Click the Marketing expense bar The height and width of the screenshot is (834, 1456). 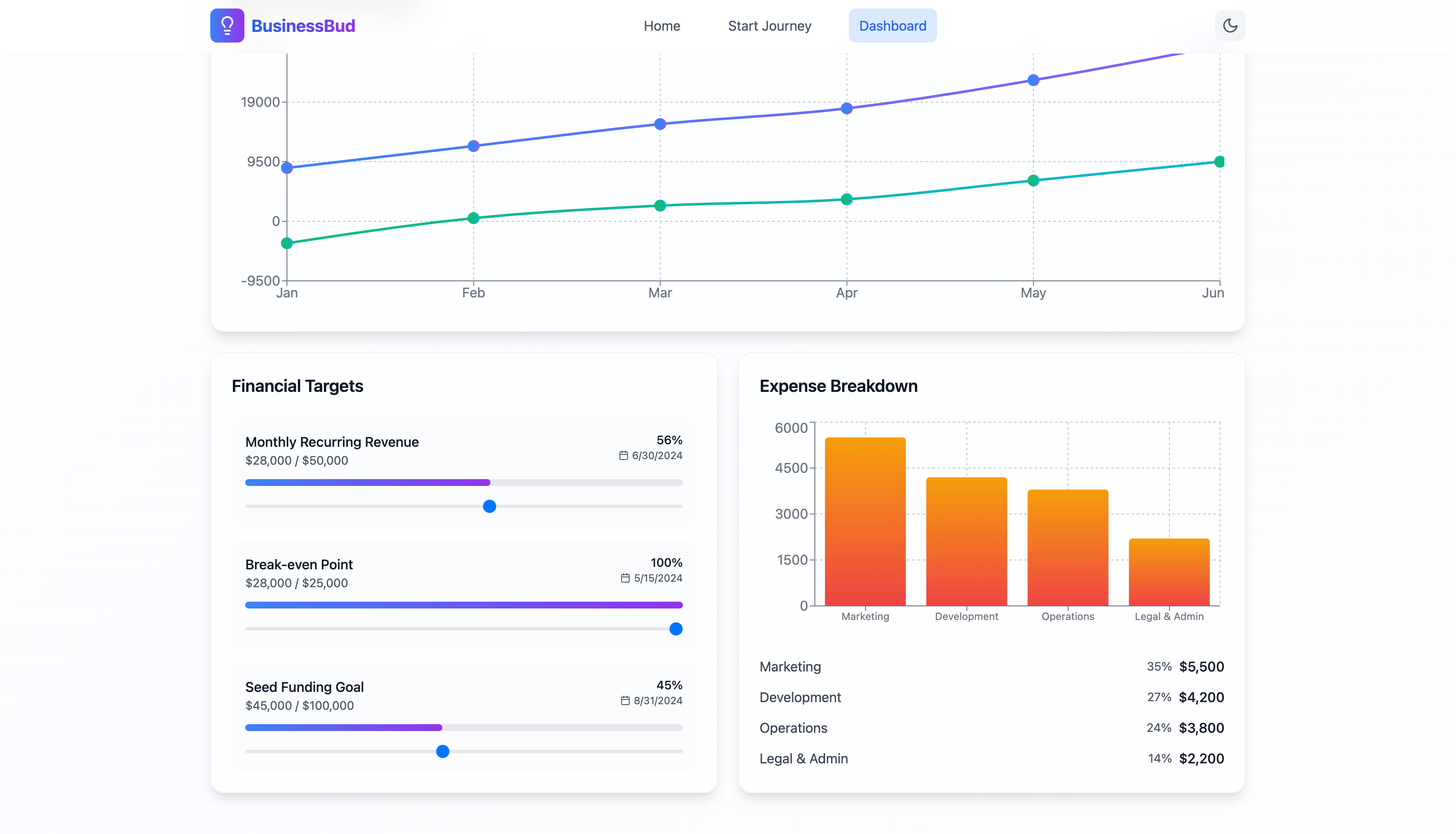click(865, 521)
